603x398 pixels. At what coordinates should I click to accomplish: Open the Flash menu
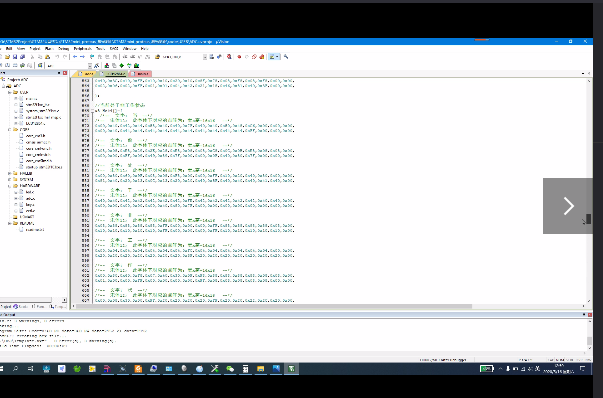pyautogui.click(x=49, y=49)
